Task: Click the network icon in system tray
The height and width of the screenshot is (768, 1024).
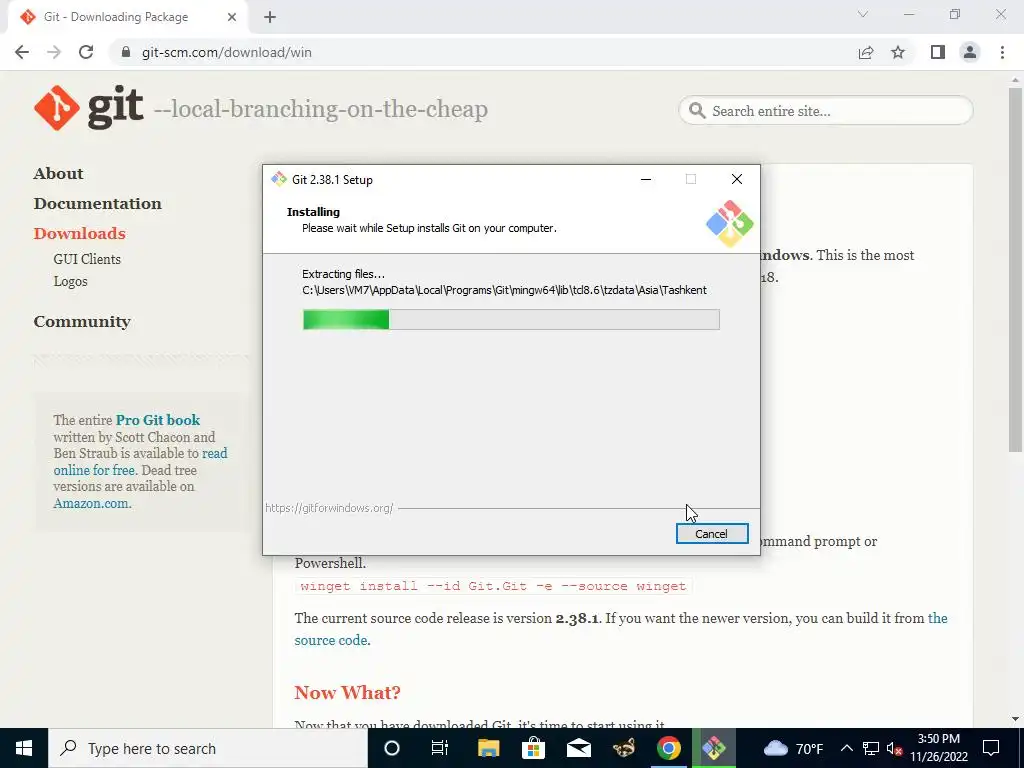Action: pos(871,748)
